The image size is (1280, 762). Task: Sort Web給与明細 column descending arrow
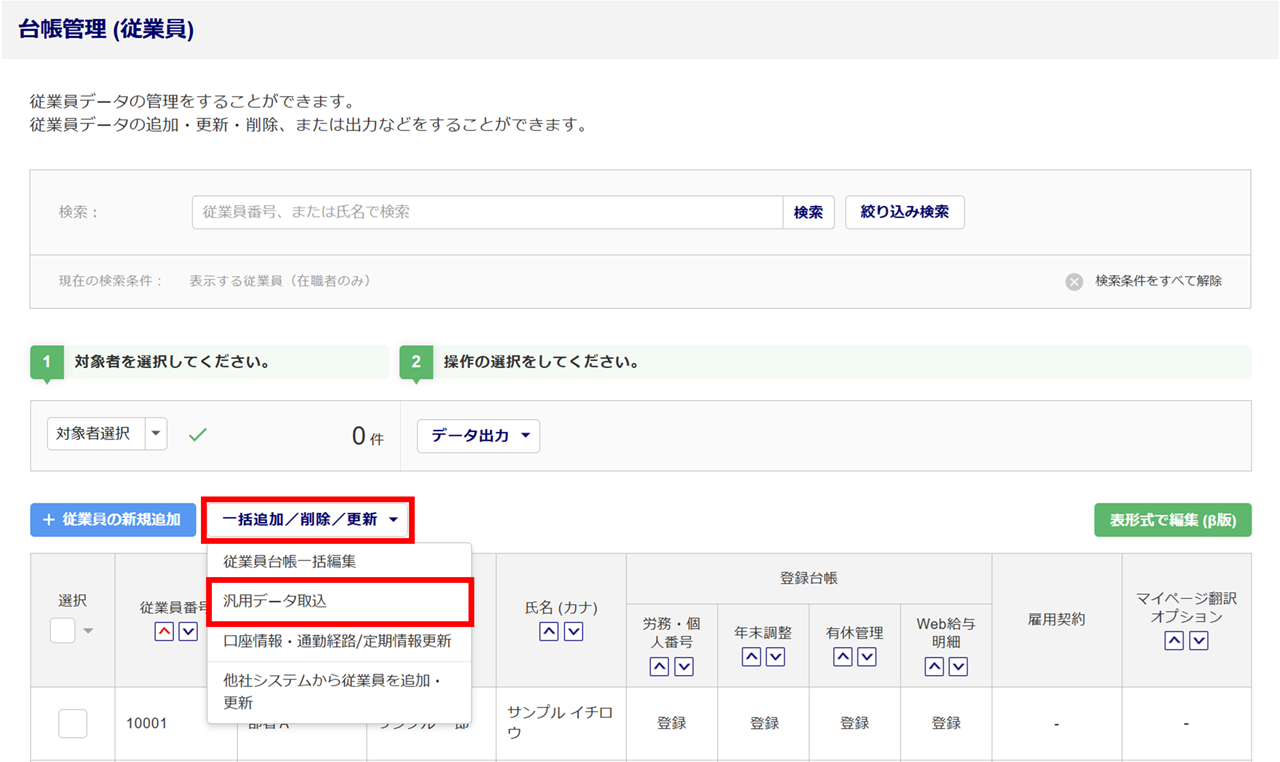click(959, 666)
